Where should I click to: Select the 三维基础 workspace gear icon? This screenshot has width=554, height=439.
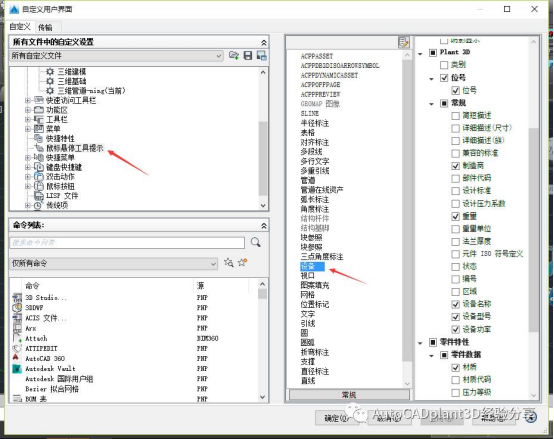pyautogui.click(x=50, y=81)
